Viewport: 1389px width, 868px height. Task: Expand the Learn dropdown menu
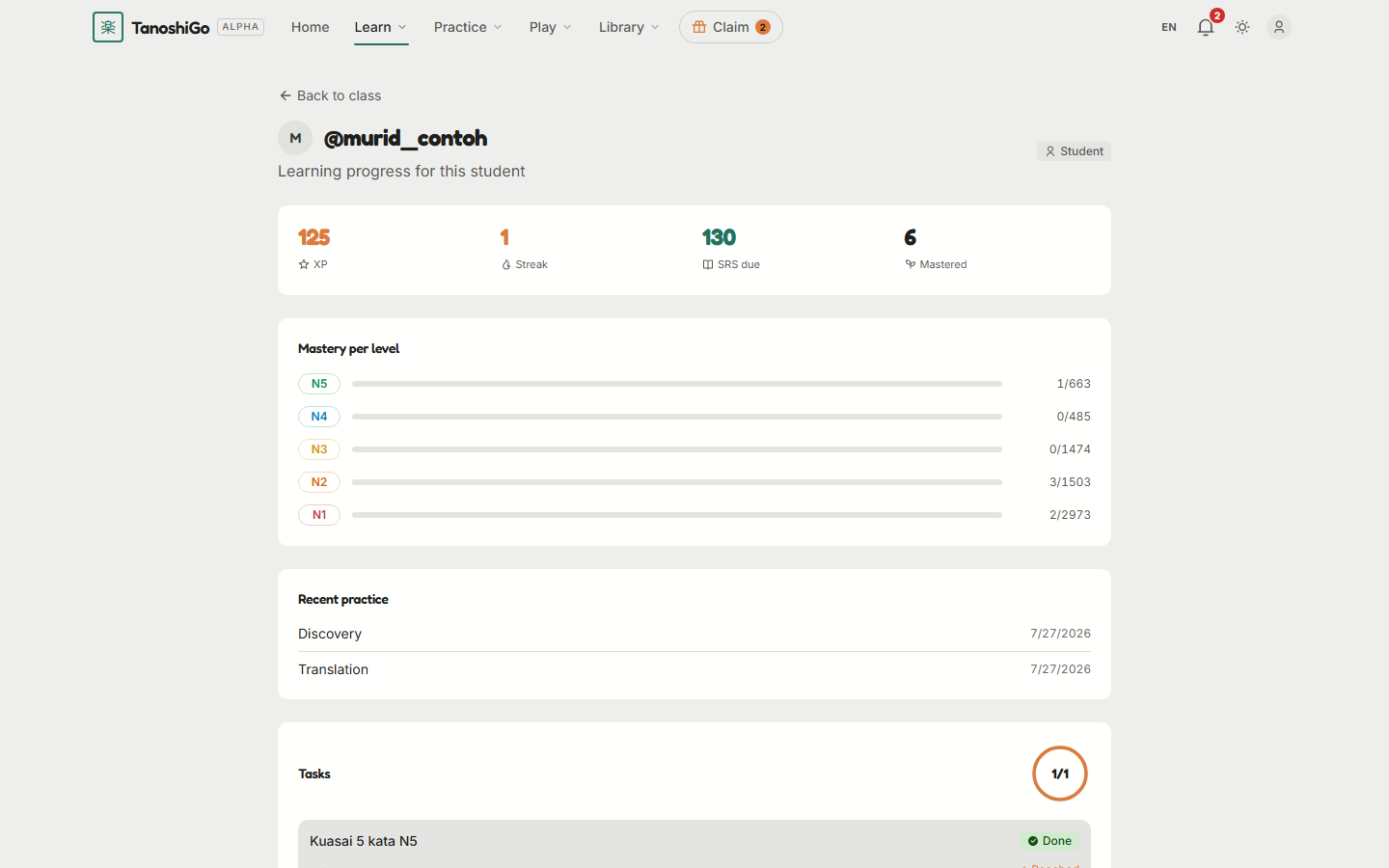(x=381, y=27)
